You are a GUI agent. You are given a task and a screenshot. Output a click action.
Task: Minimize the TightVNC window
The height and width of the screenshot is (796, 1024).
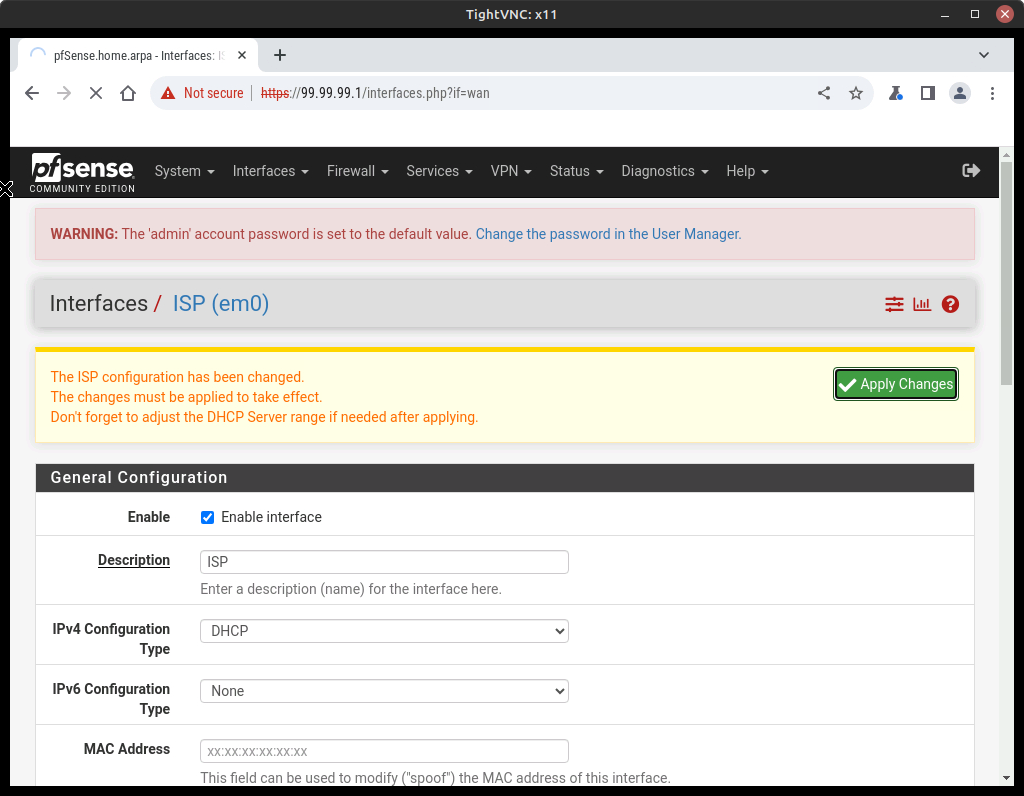(944, 14)
